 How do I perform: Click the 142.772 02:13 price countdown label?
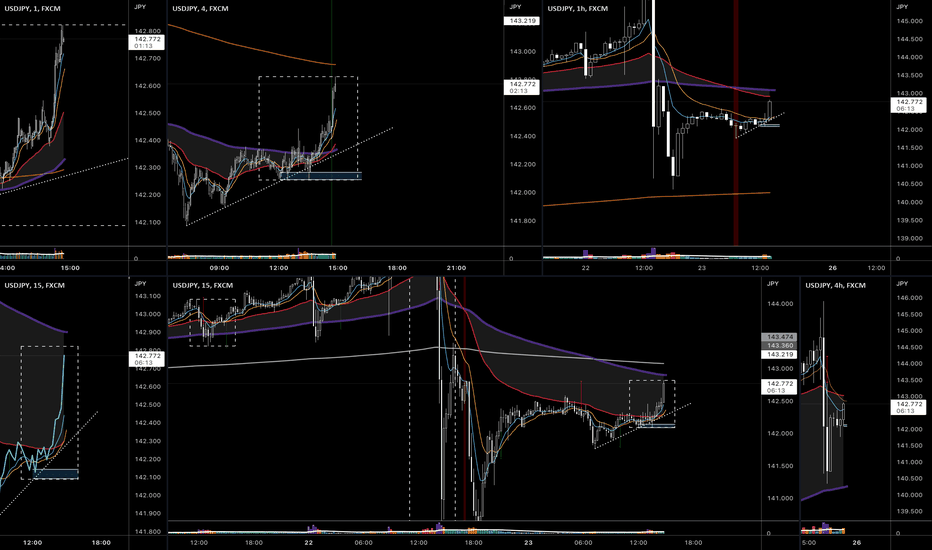point(522,87)
